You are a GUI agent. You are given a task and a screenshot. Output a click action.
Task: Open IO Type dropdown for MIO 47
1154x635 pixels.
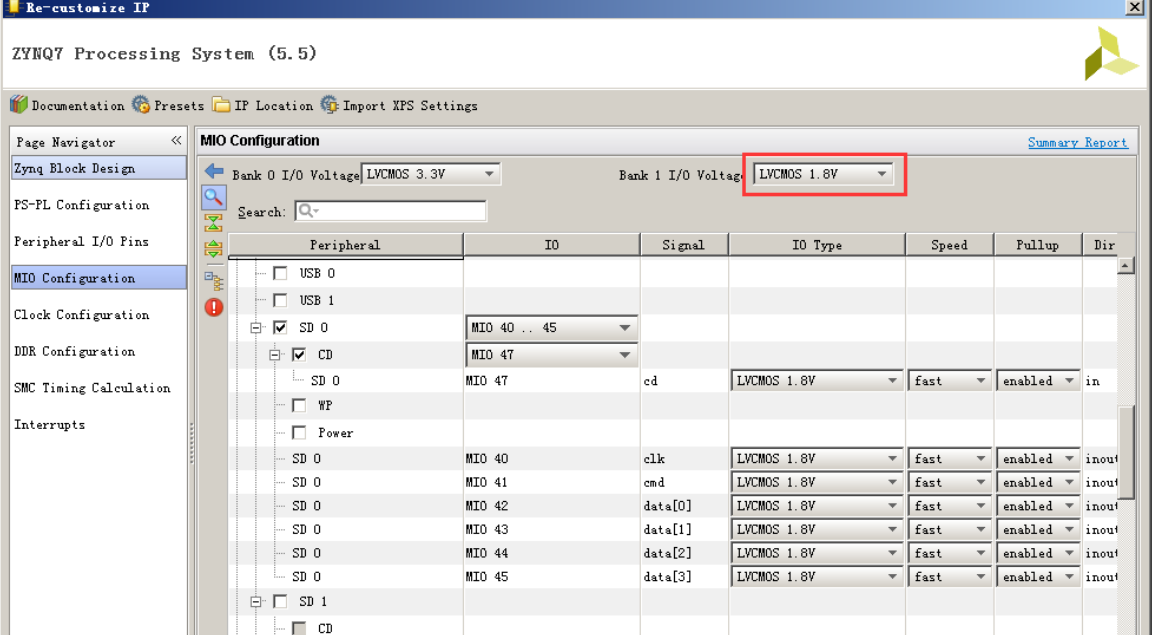tap(817, 380)
